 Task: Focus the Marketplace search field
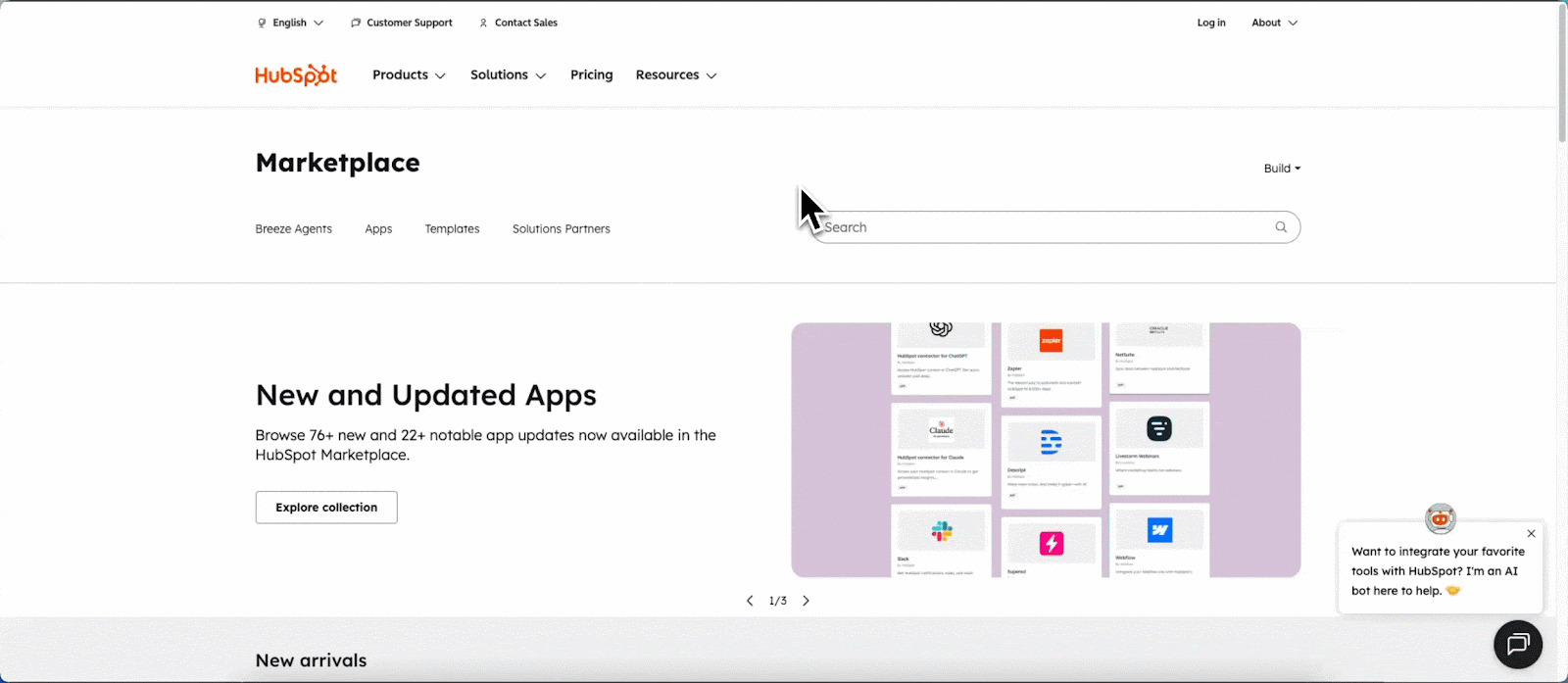tap(1053, 227)
